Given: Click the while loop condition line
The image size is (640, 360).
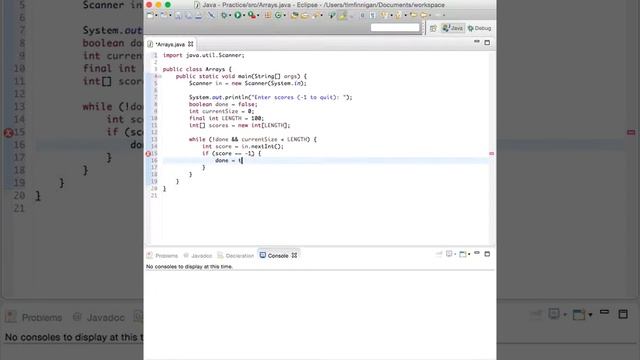Looking at the screenshot, I should [253, 139].
